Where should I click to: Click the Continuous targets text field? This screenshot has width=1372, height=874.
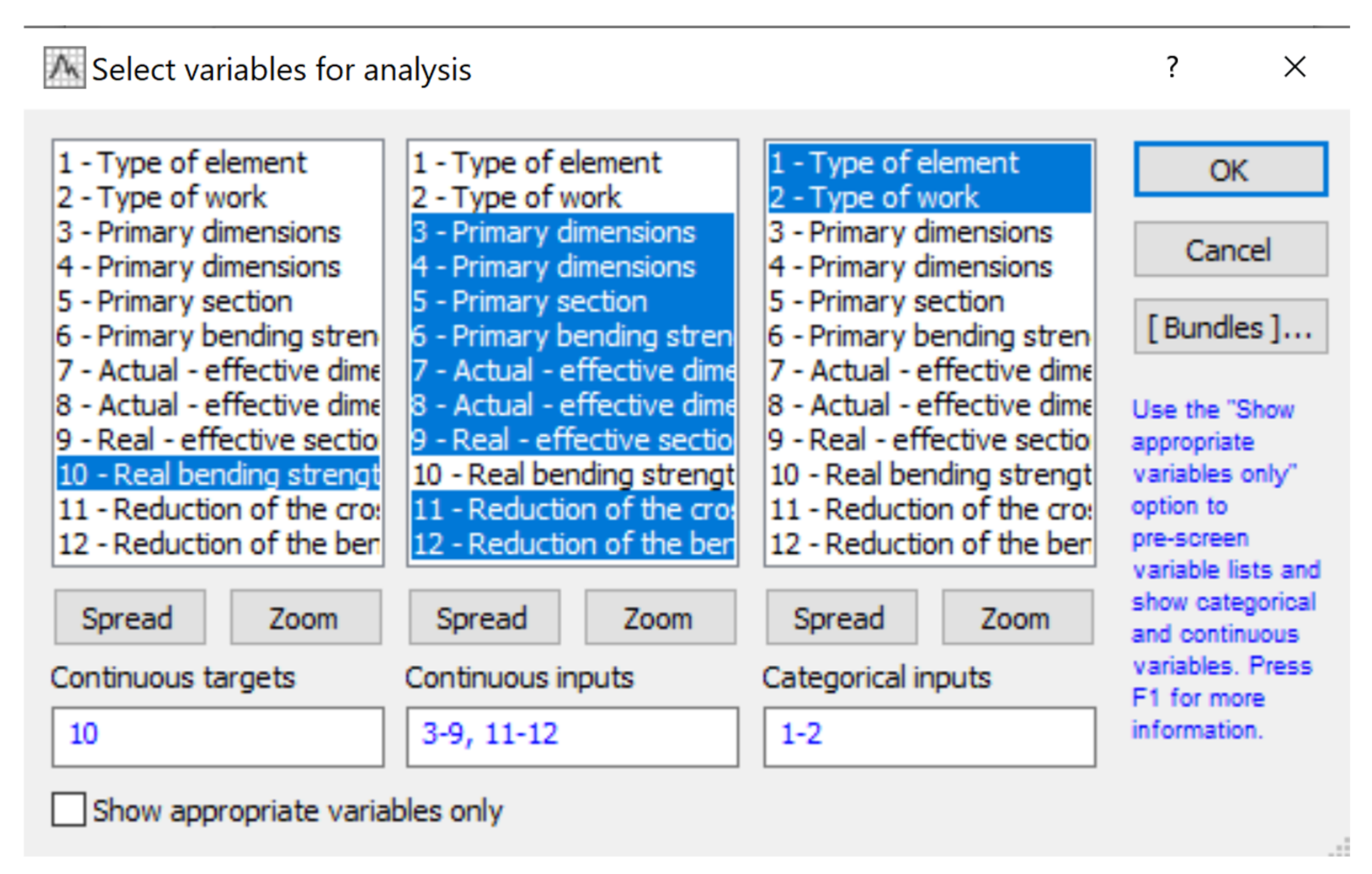[x=218, y=736]
